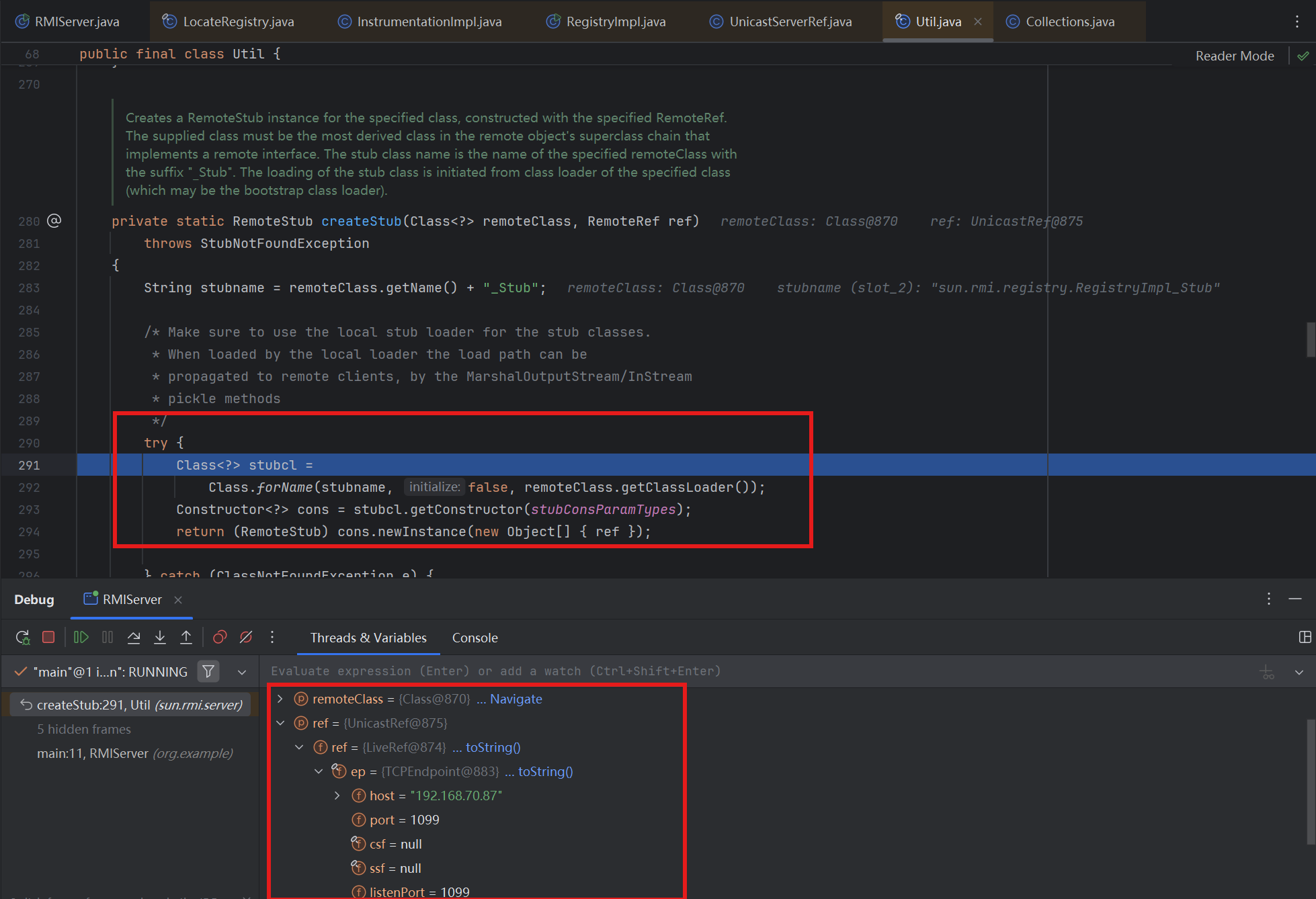Image resolution: width=1316 pixels, height=899 pixels.
Task: Step out of the current method
Action: (x=186, y=637)
